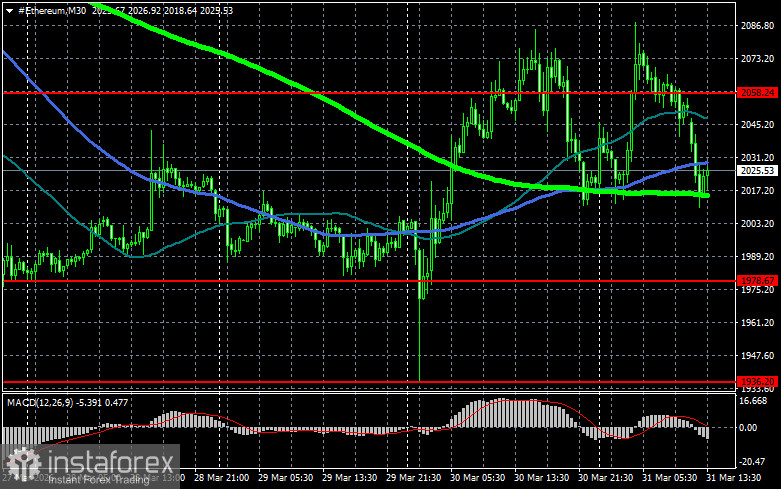Select the red 1936.20 level price tag
The image size is (781, 489).
757,382
